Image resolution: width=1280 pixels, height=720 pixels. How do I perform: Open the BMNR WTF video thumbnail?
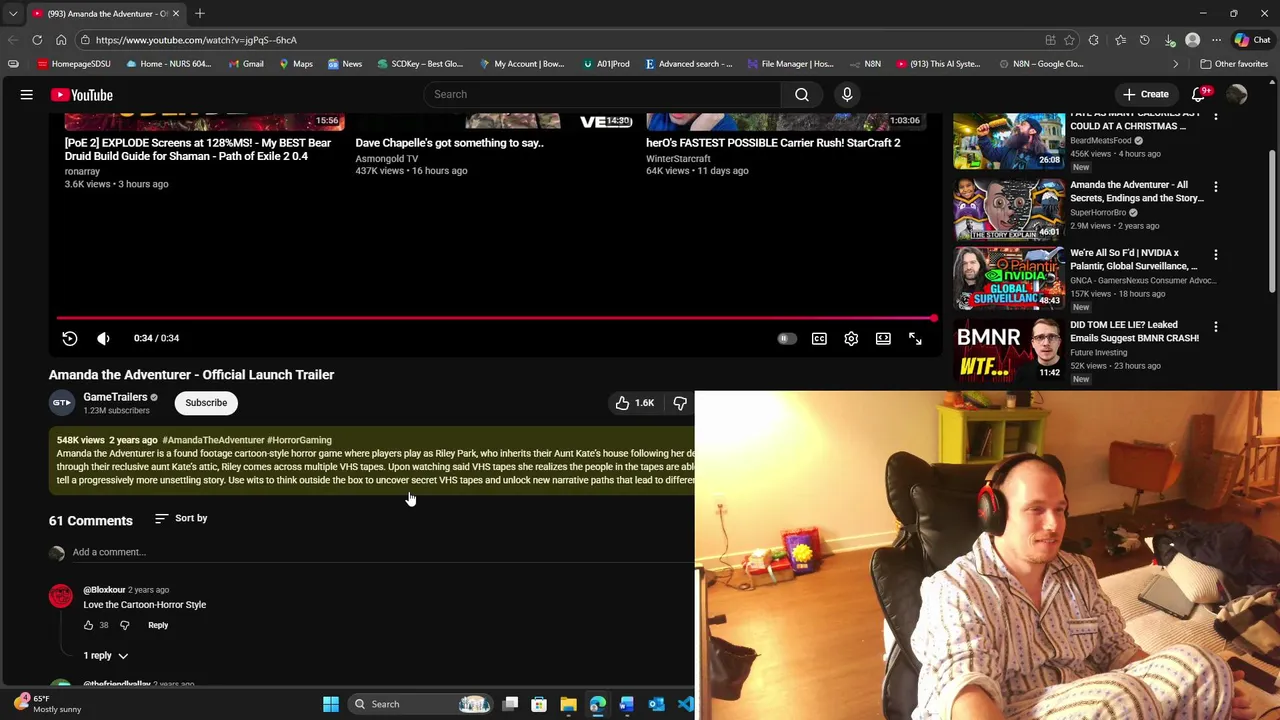(x=1009, y=350)
